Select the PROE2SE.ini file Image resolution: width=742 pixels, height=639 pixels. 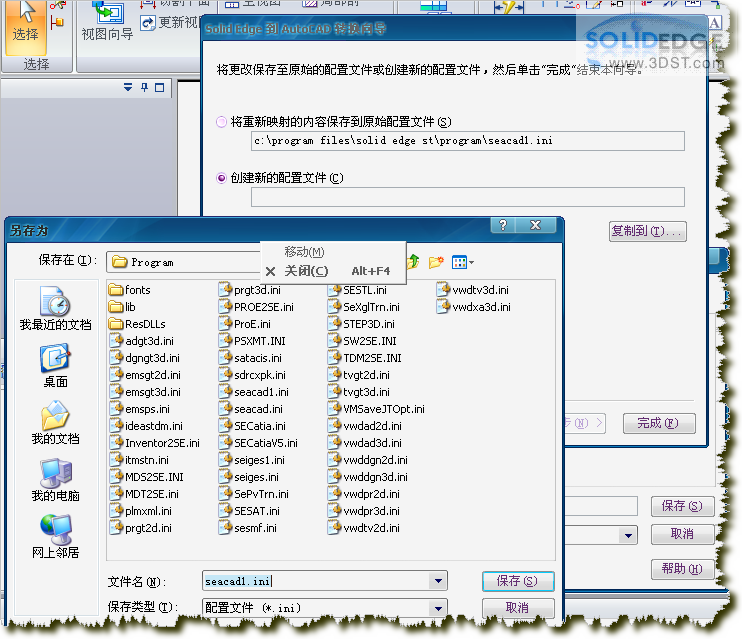[256, 307]
